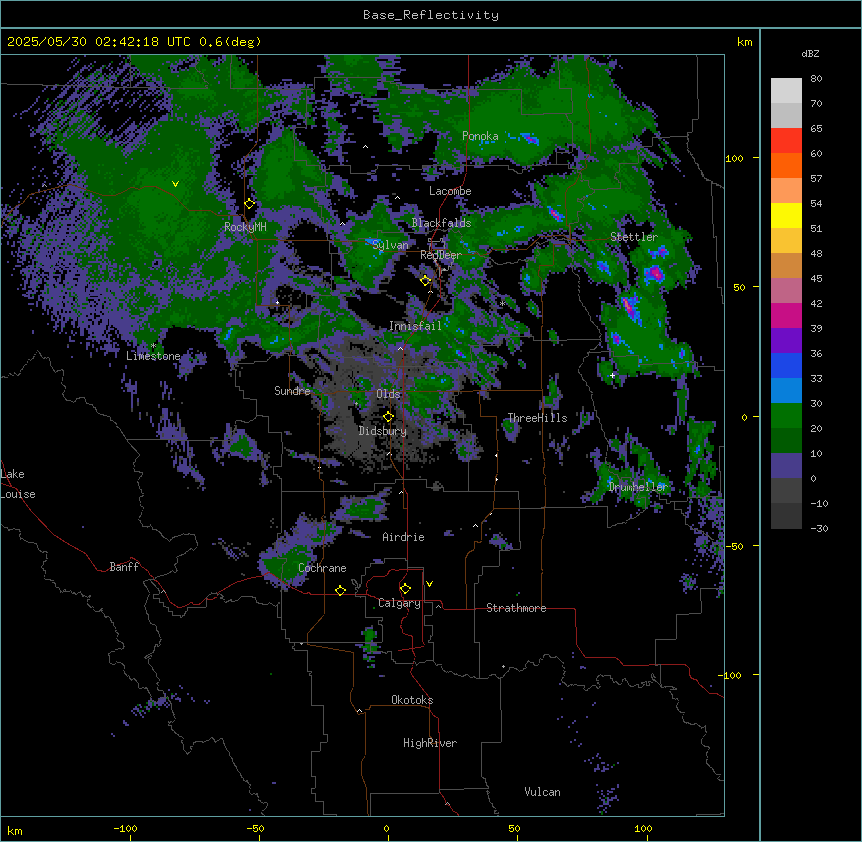
Task: Select the yellow diamond marker between Olds and Didsbury
Action: (x=388, y=417)
